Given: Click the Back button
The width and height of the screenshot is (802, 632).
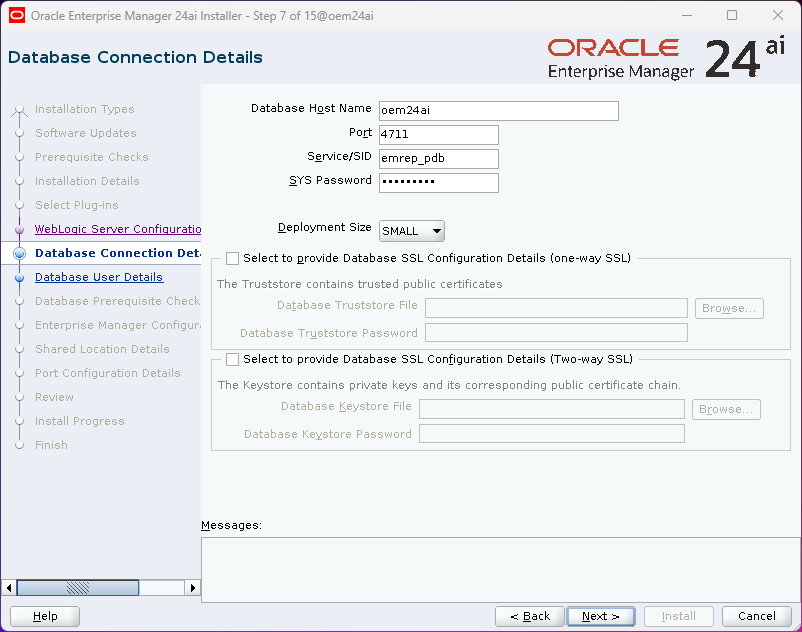Looking at the screenshot, I should 529,616.
